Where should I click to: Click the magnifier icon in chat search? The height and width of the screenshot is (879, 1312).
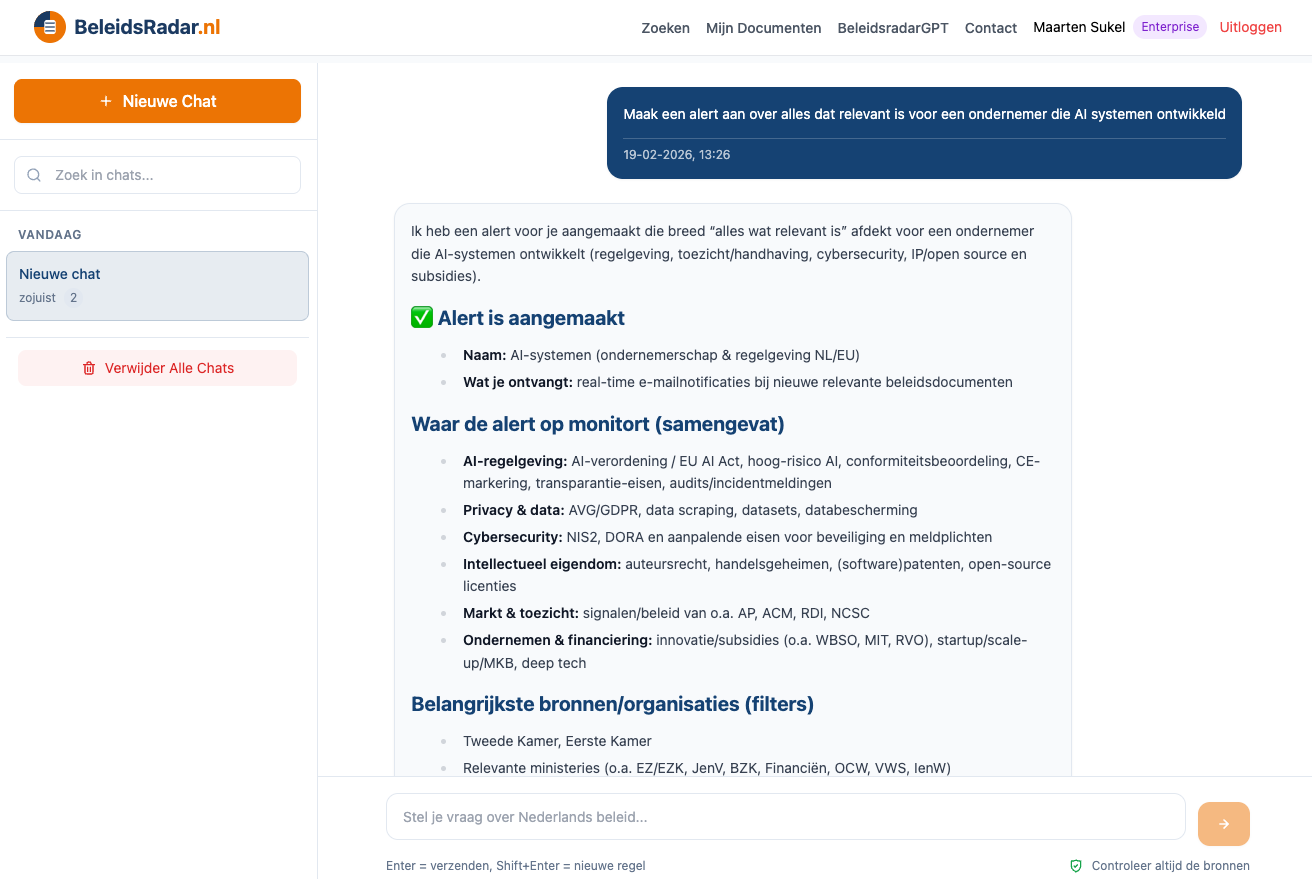tap(34, 174)
